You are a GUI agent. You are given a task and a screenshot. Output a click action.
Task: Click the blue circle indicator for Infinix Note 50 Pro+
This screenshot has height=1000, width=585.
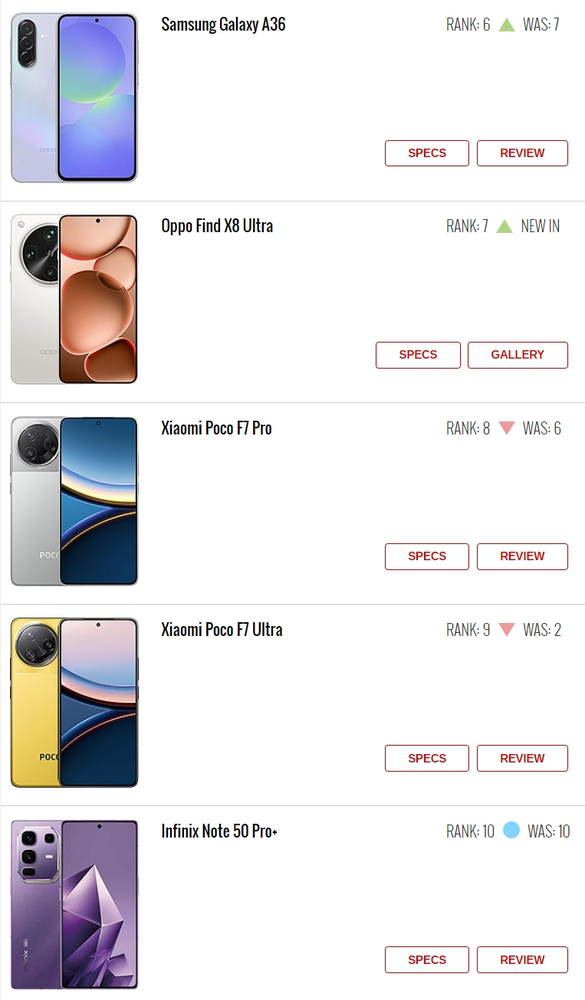(511, 830)
